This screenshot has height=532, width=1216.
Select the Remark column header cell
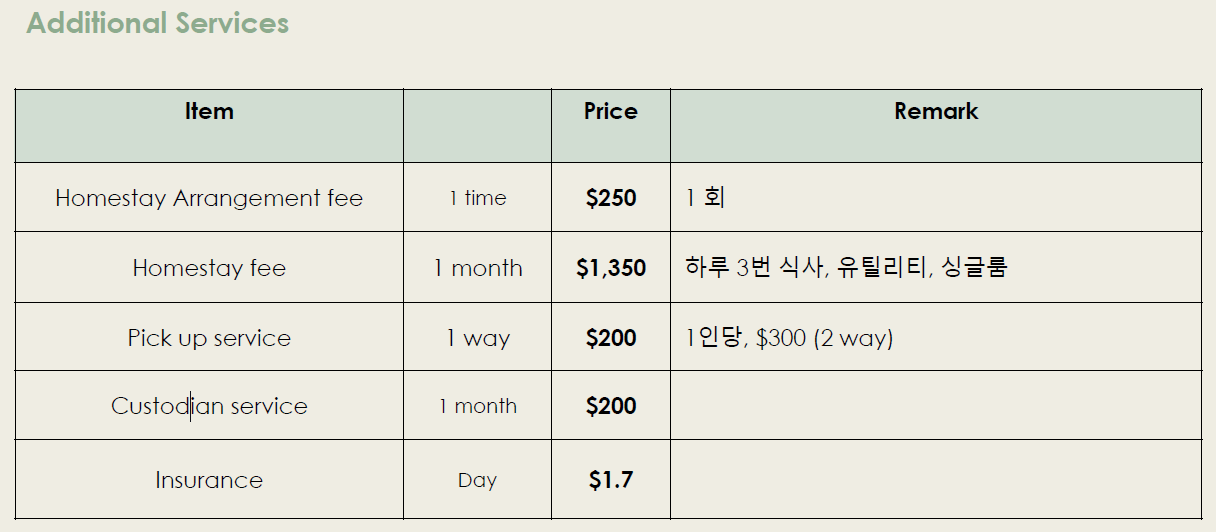[x=935, y=112]
